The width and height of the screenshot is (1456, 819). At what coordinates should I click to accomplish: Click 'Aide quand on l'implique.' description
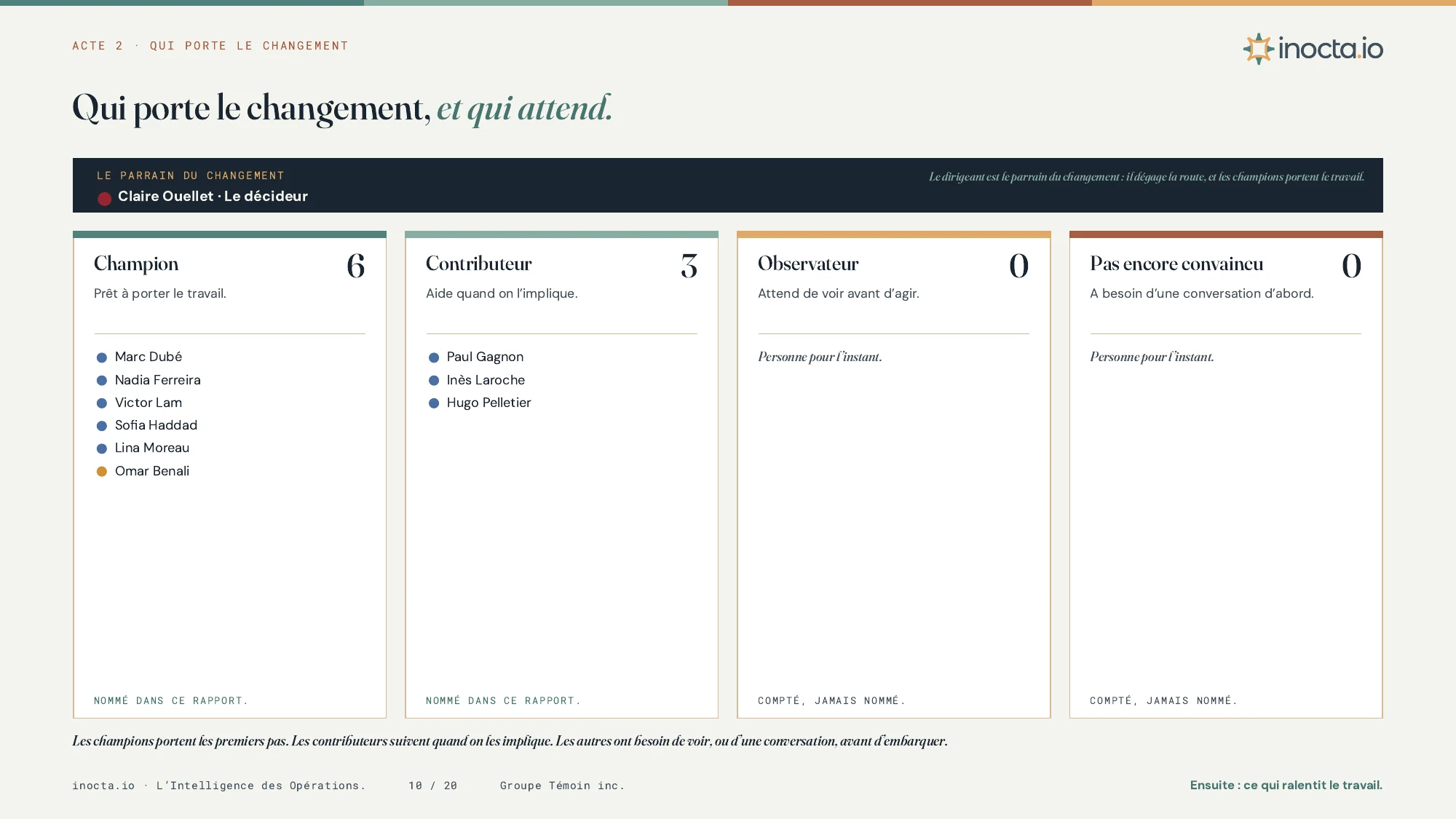pyautogui.click(x=502, y=293)
